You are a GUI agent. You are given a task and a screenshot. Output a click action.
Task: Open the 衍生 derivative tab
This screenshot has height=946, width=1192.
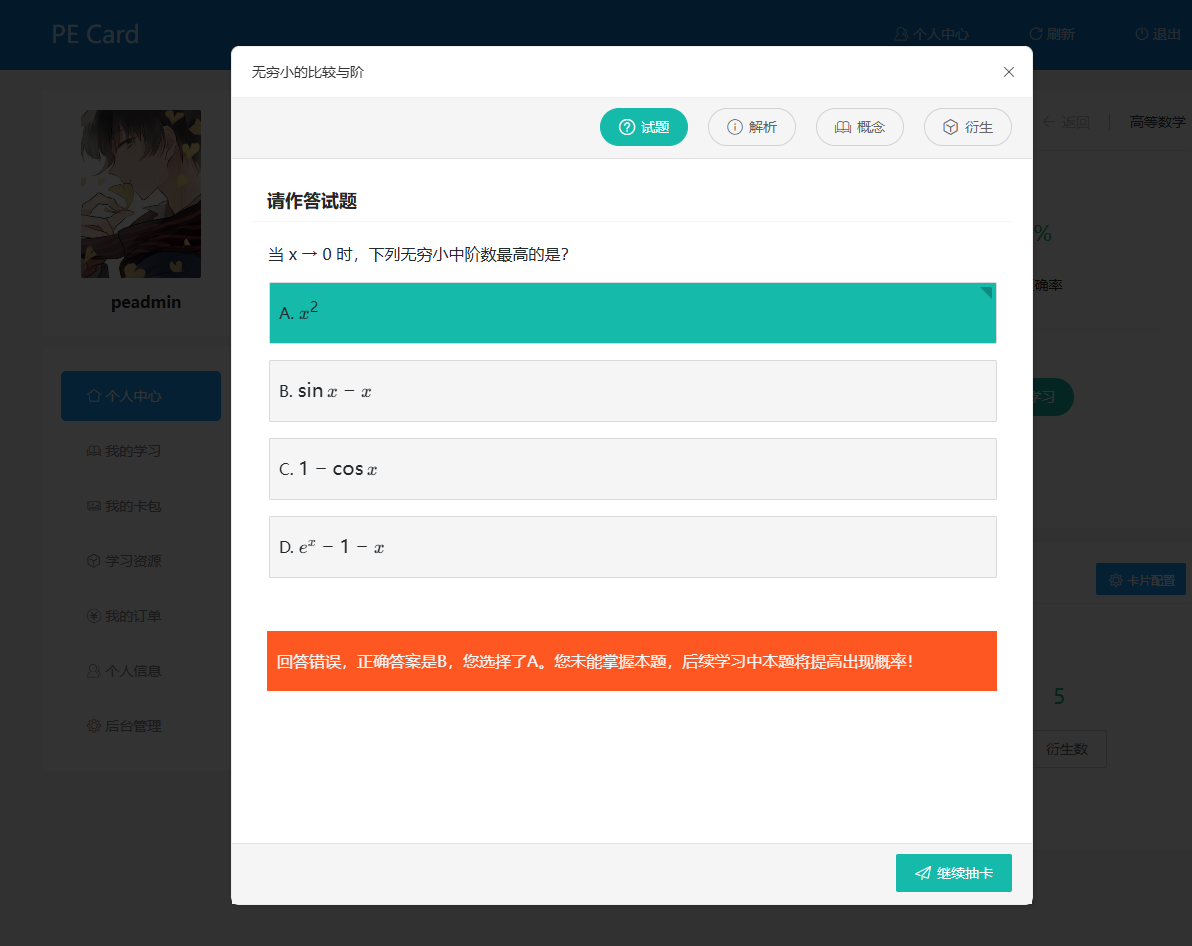[967, 127]
